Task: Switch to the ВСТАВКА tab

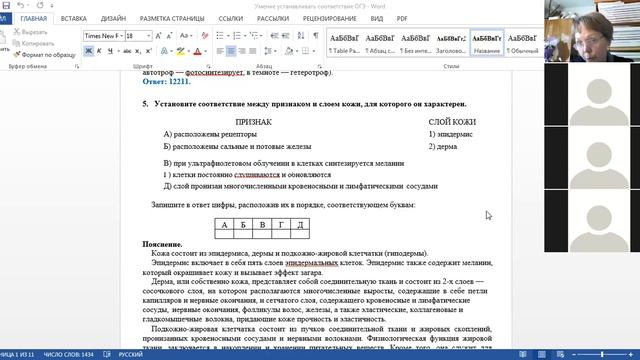Action: [73, 19]
